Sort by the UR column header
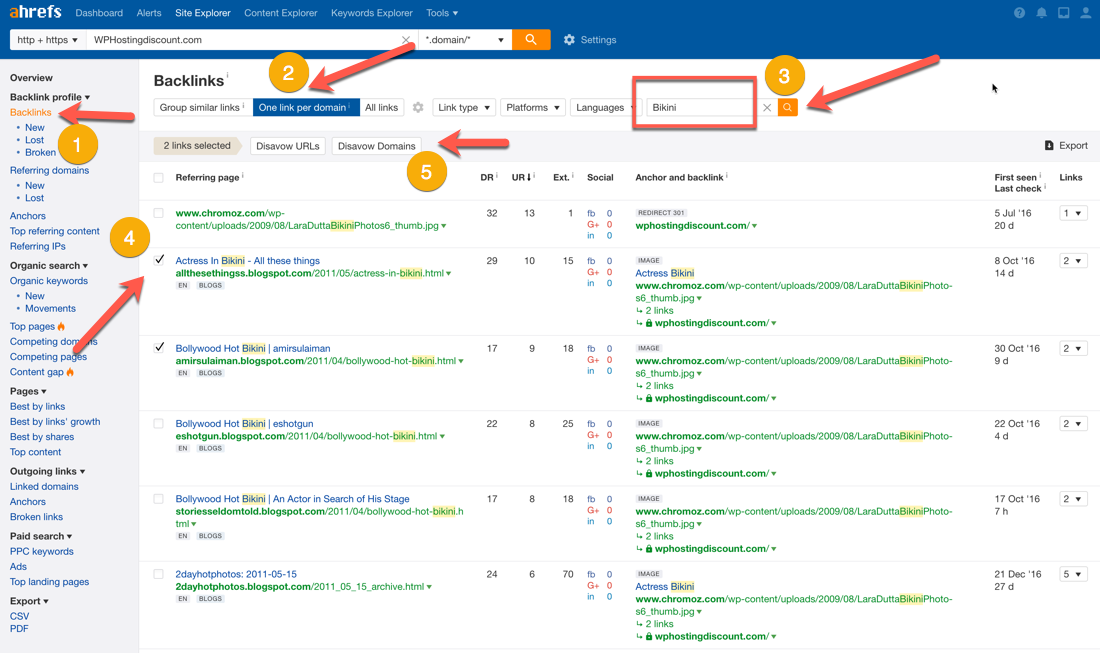Image resolution: width=1100 pixels, height=653 pixels. (x=521, y=177)
